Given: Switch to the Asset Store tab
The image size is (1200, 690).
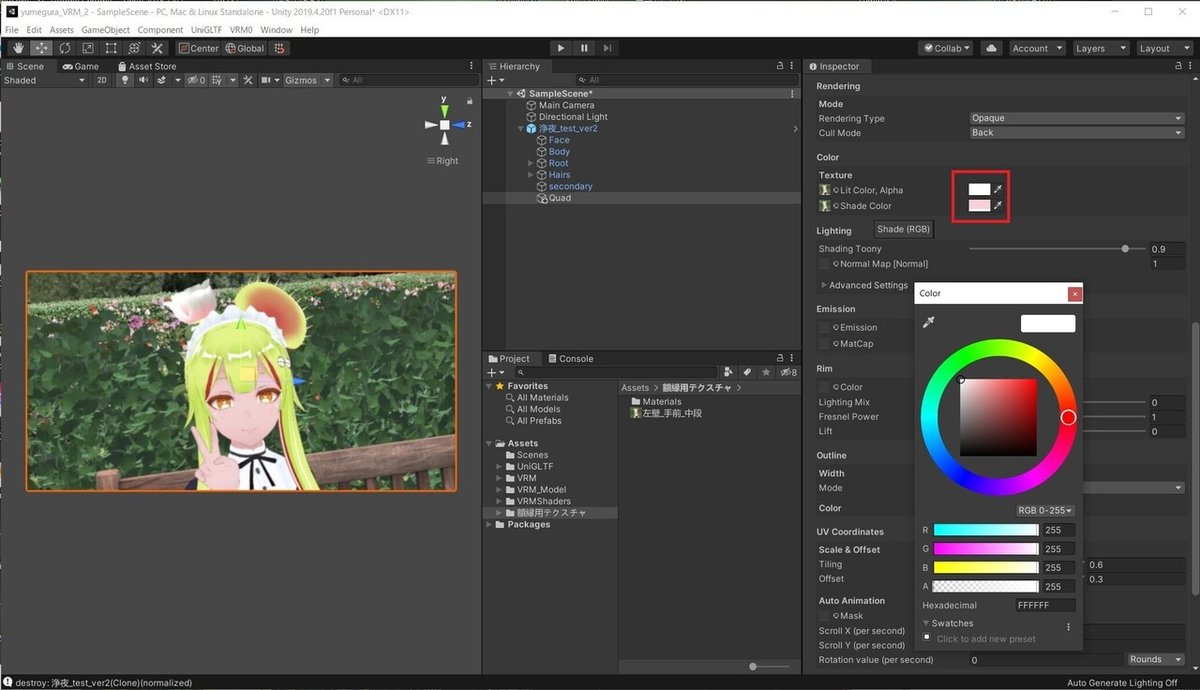Looking at the screenshot, I should click(146, 66).
